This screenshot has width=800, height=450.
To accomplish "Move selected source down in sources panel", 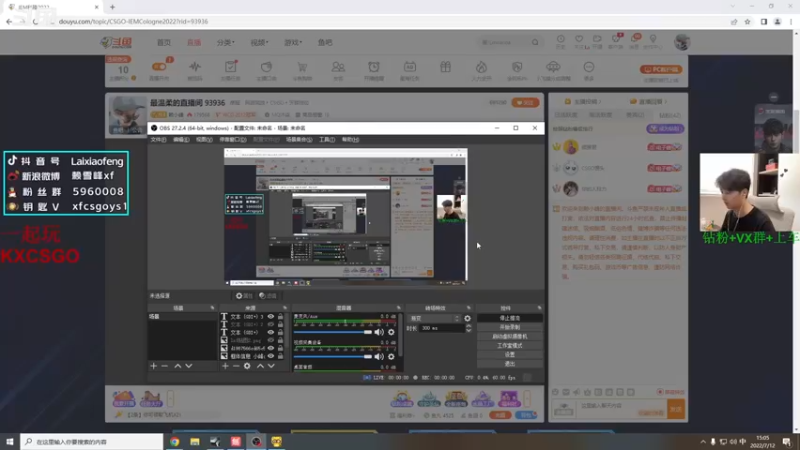I will [271, 366].
